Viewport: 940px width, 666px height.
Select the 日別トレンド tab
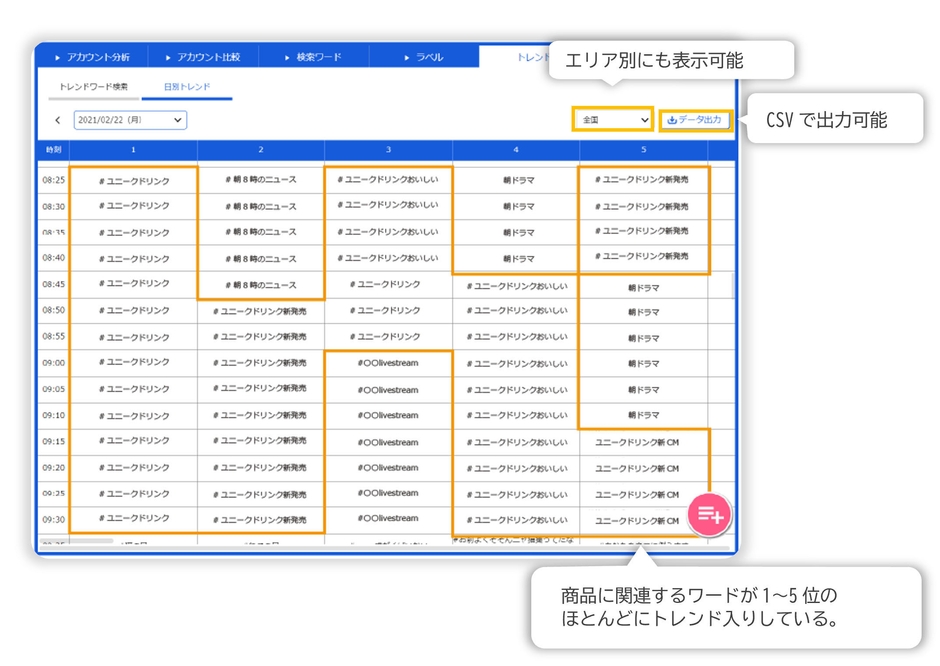pos(187,88)
